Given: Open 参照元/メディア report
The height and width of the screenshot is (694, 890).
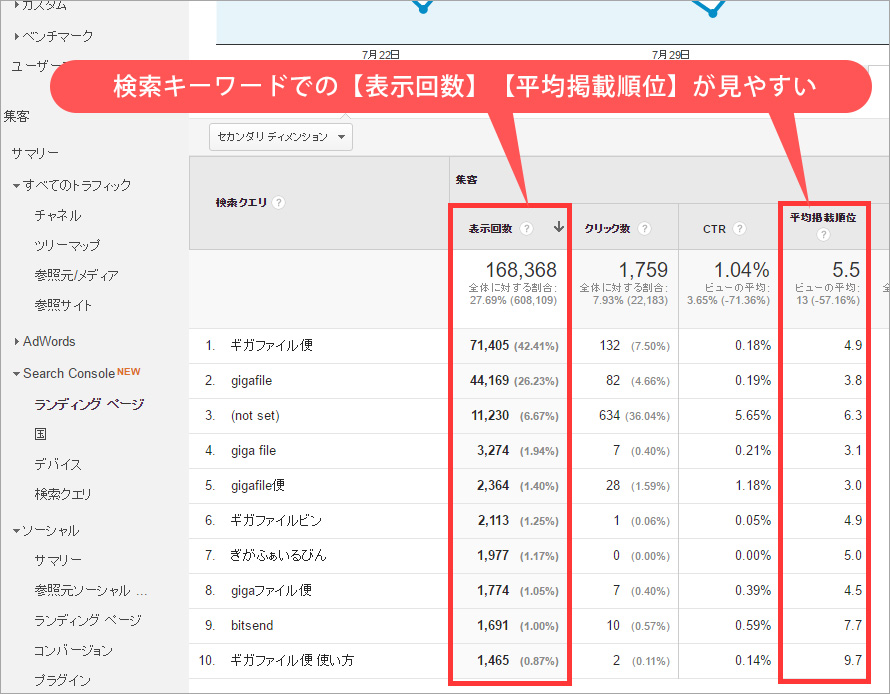Looking at the screenshot, I should [x=77, y=275].
